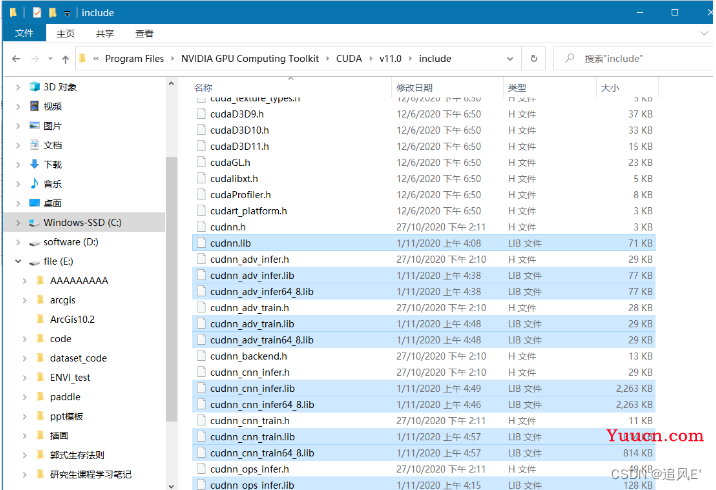Select cudnn_adv_infer.lib file icon
Image resolution: width=716 pixels, height=490 pixels.
(201, 275)
